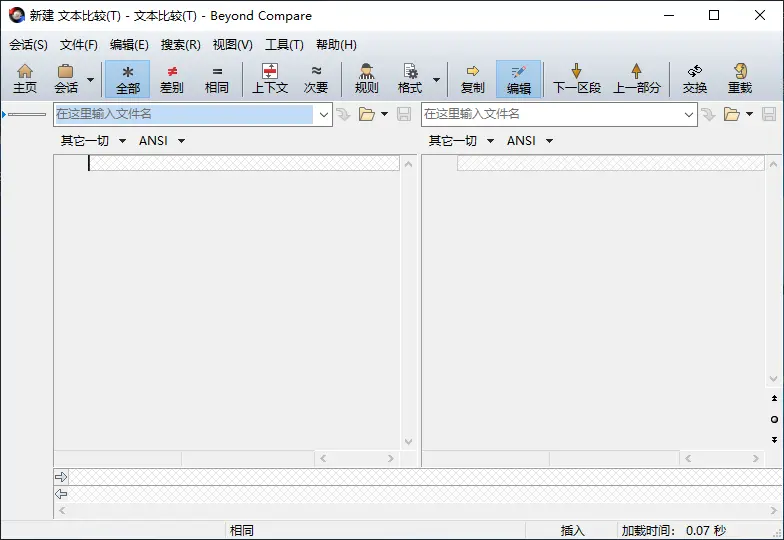Click the 复制 (Copy) arrow icon
Image resolution: width=784 pixels, height=540 pixels.
pos(472,78)
